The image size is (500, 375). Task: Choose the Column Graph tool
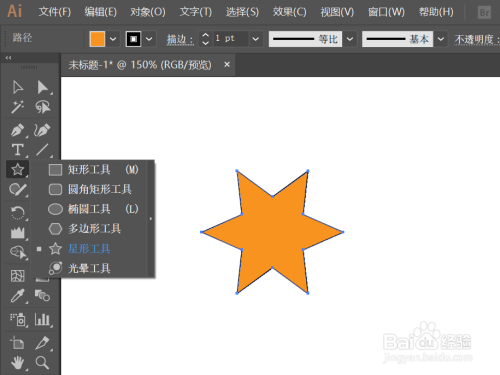tap(43, 319)
